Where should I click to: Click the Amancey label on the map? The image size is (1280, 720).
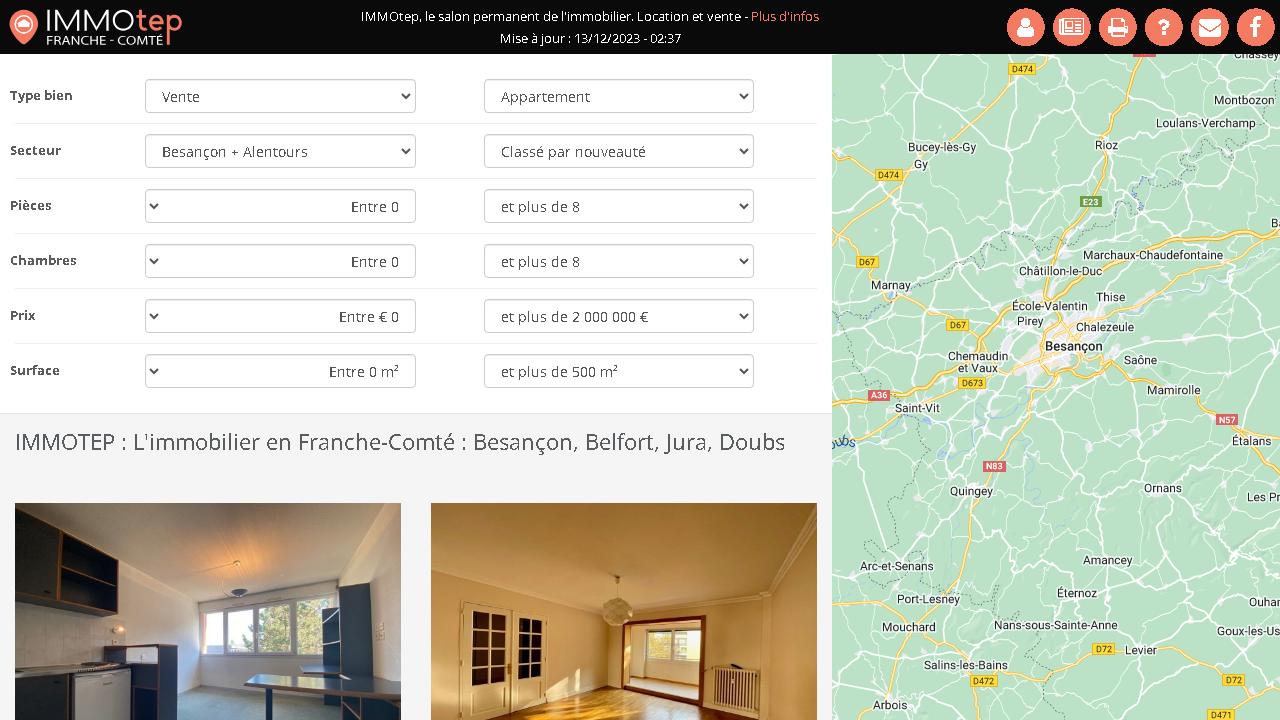[1107, 560]
